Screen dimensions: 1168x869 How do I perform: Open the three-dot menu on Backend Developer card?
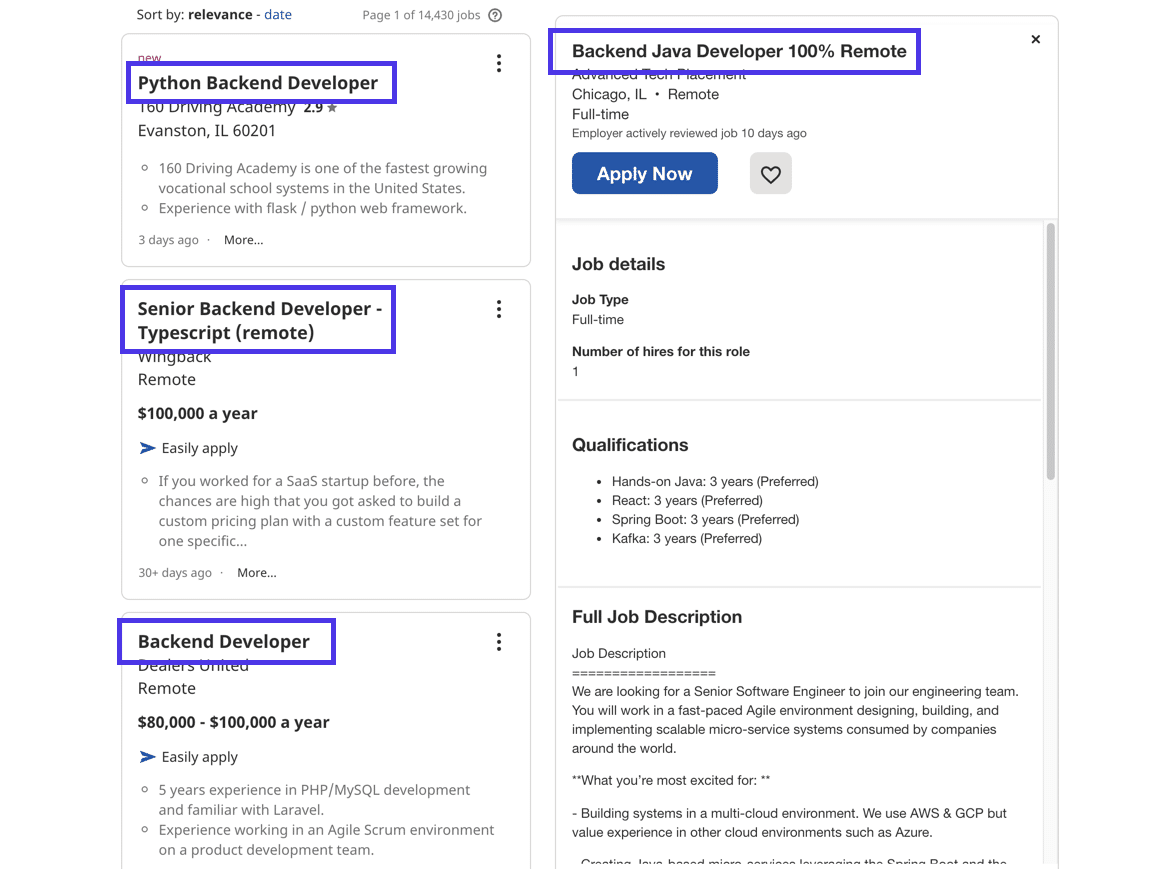pos(499,641)
